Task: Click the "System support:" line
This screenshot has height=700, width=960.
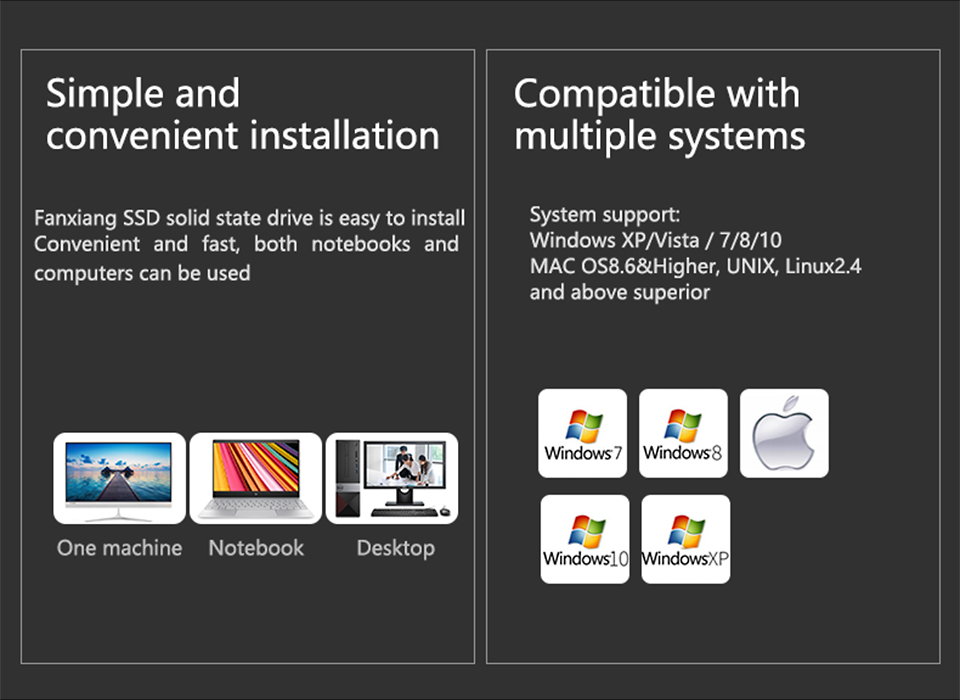Action: click(x=605, y=215)
